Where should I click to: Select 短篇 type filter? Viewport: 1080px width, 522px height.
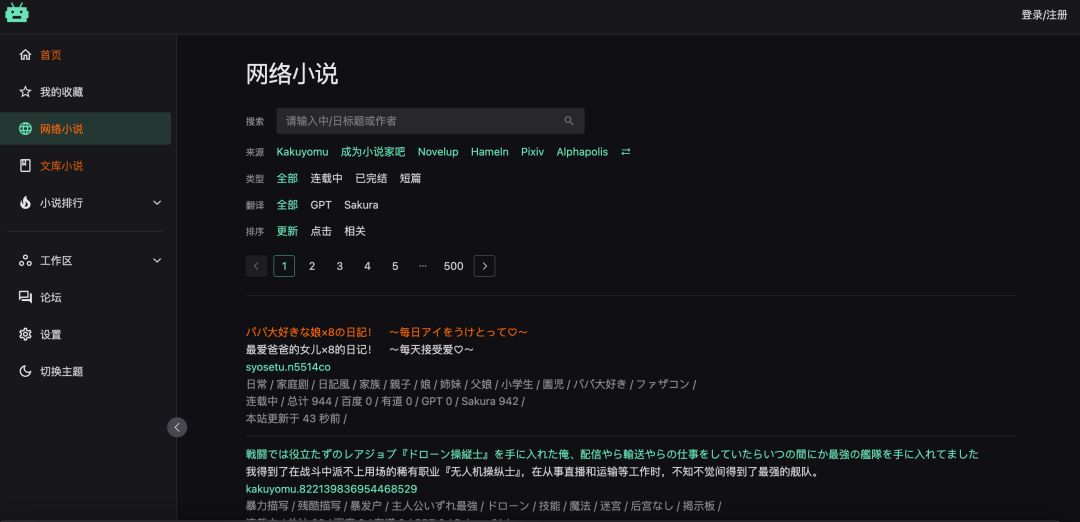(411, 178)
